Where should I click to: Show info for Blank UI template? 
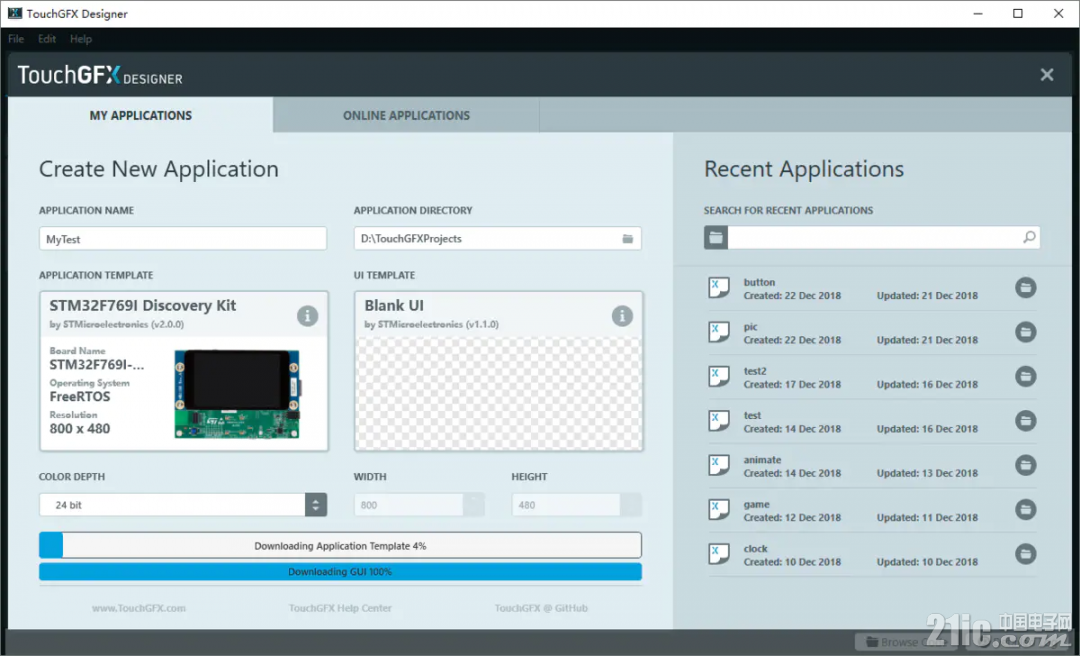622,316
